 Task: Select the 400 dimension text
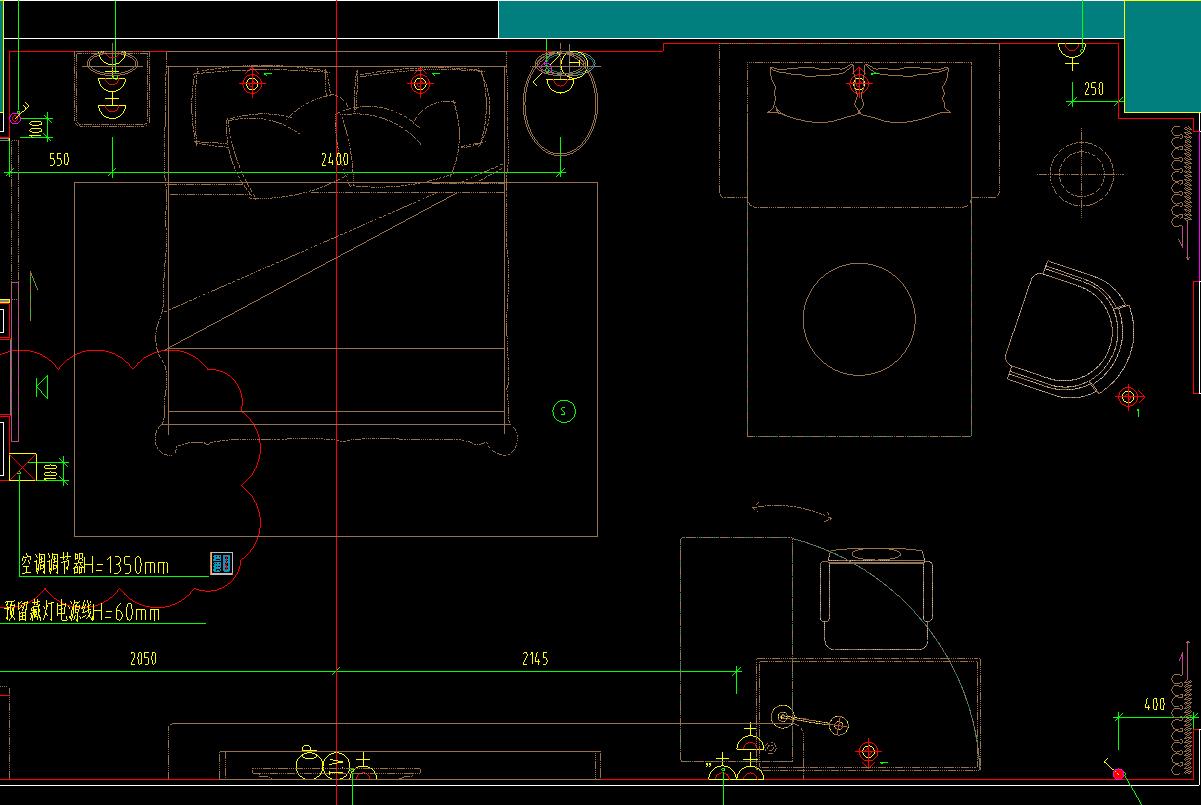[x=1154, y=704]
